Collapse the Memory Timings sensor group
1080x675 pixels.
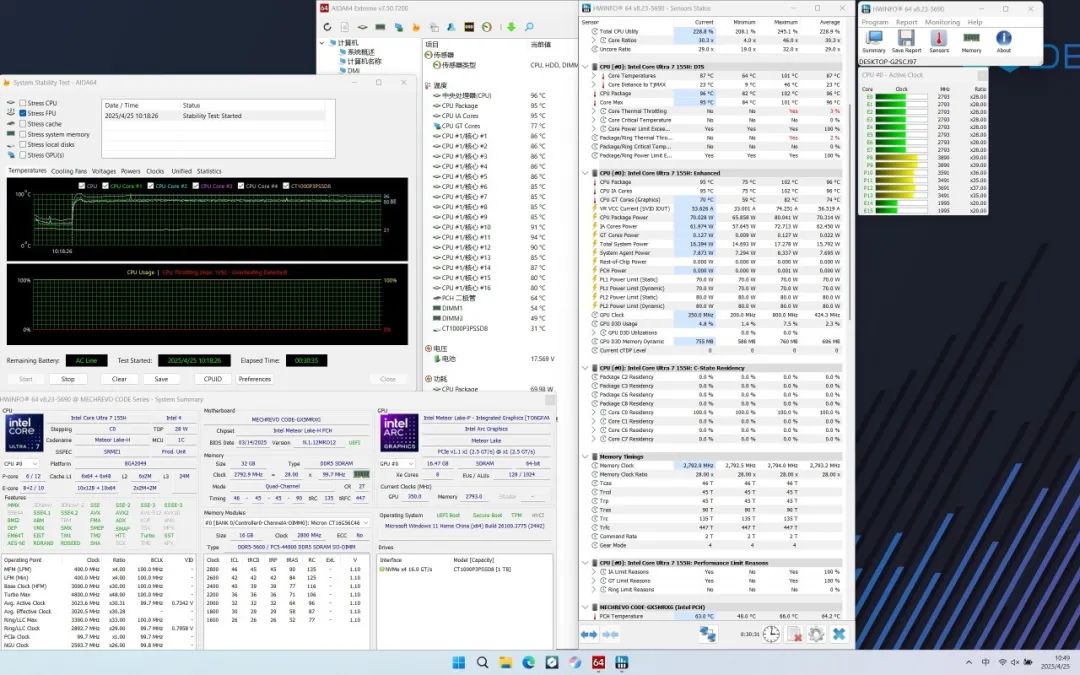tap(585, 456)
